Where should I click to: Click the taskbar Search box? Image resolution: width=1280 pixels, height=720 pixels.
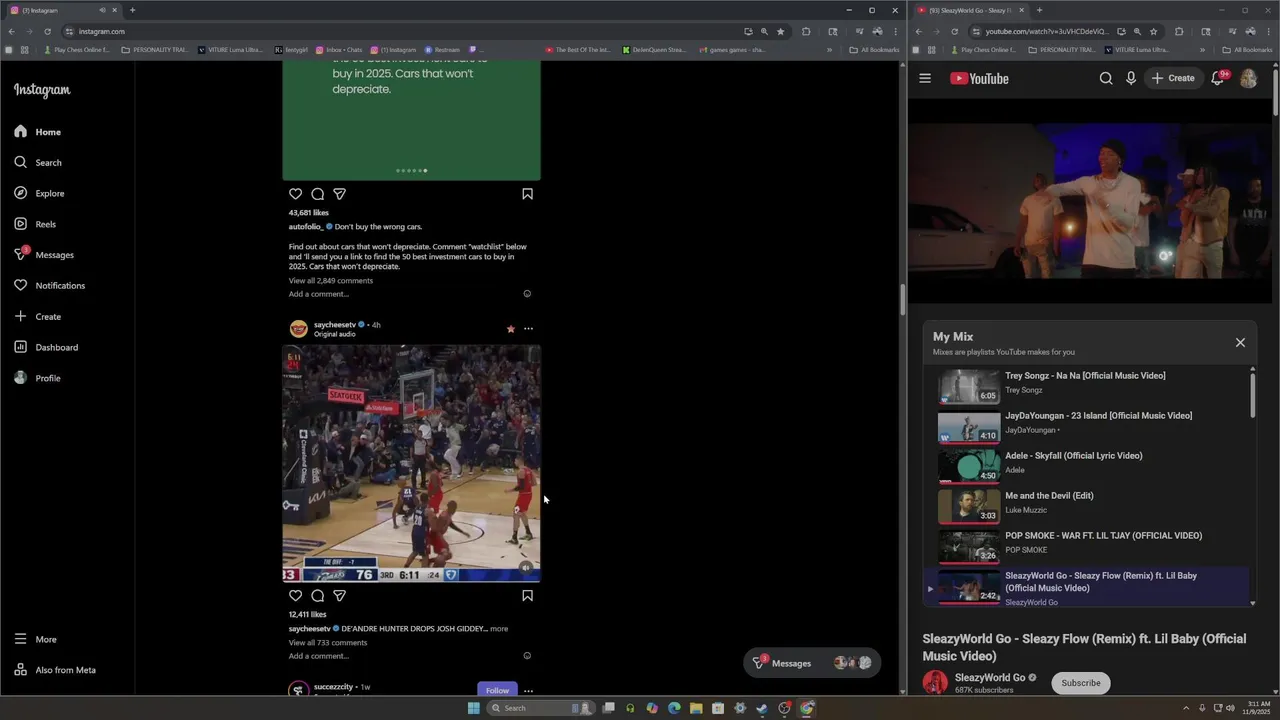tap(540, 708)
